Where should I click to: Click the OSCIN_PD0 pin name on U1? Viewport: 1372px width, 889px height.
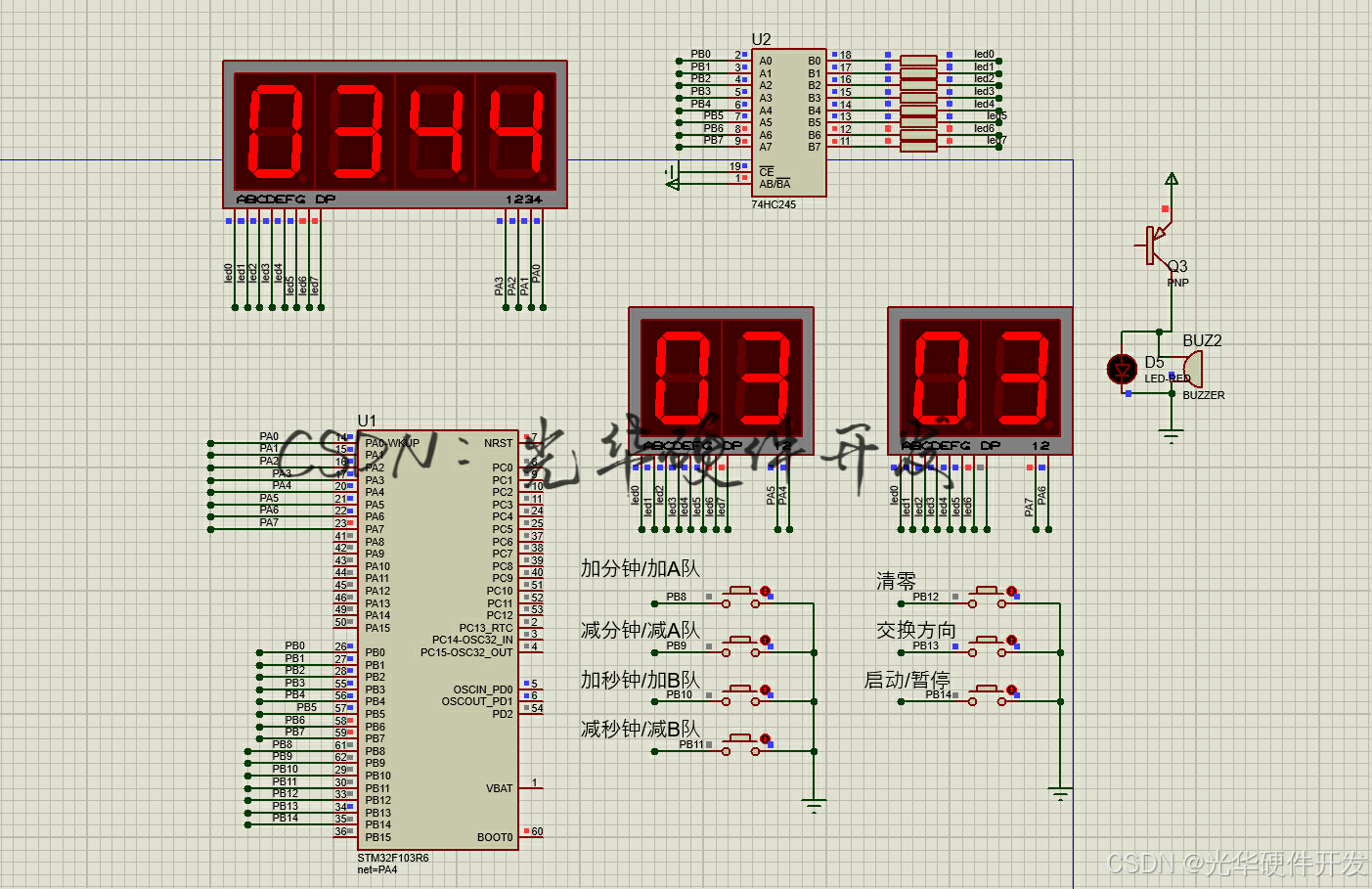483,689
